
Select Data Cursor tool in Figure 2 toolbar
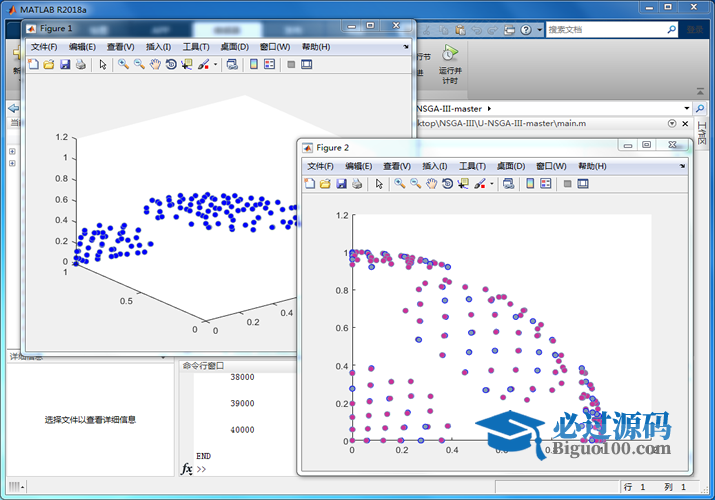tap(463, 184)
